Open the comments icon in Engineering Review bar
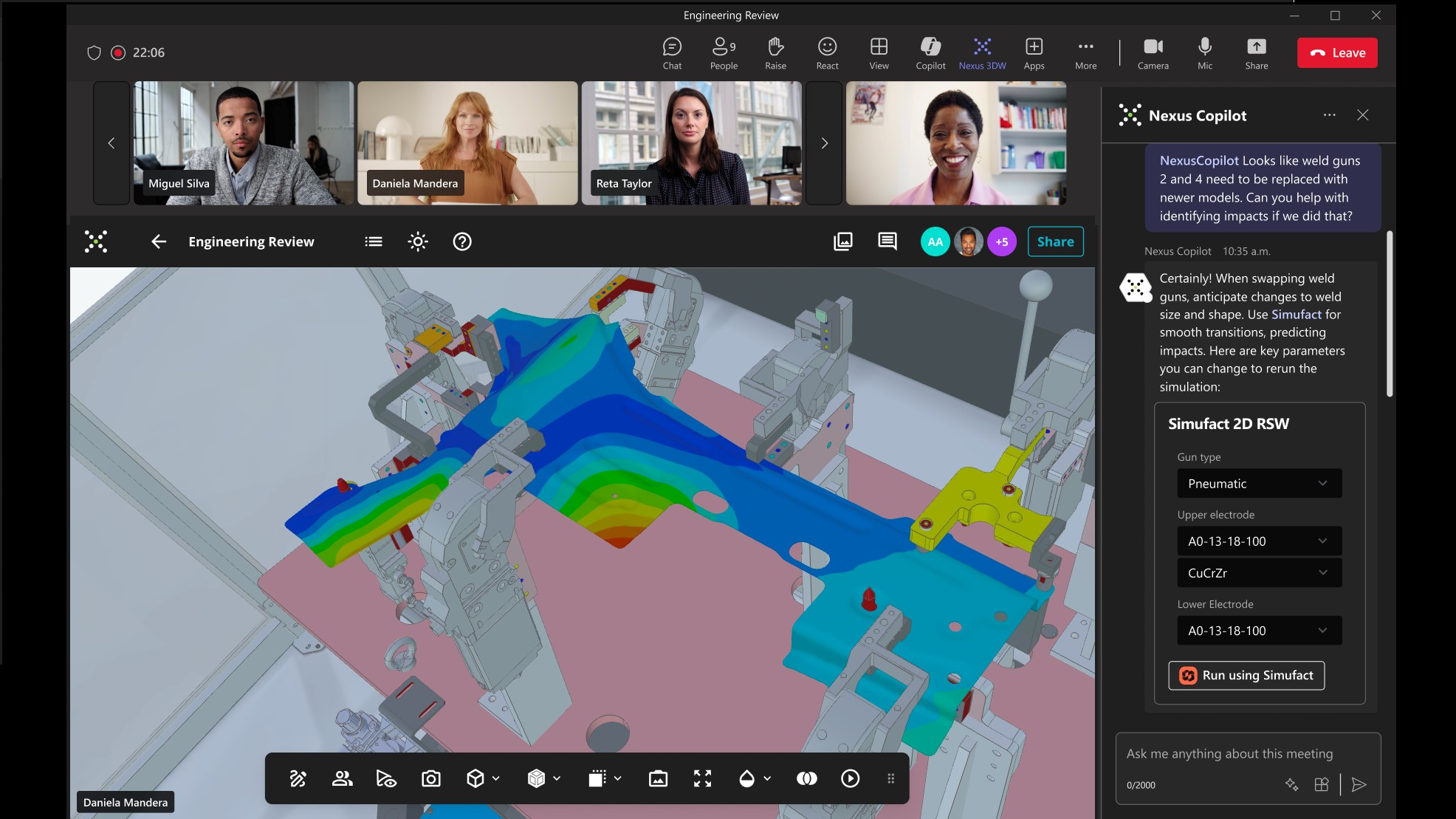 887,241
